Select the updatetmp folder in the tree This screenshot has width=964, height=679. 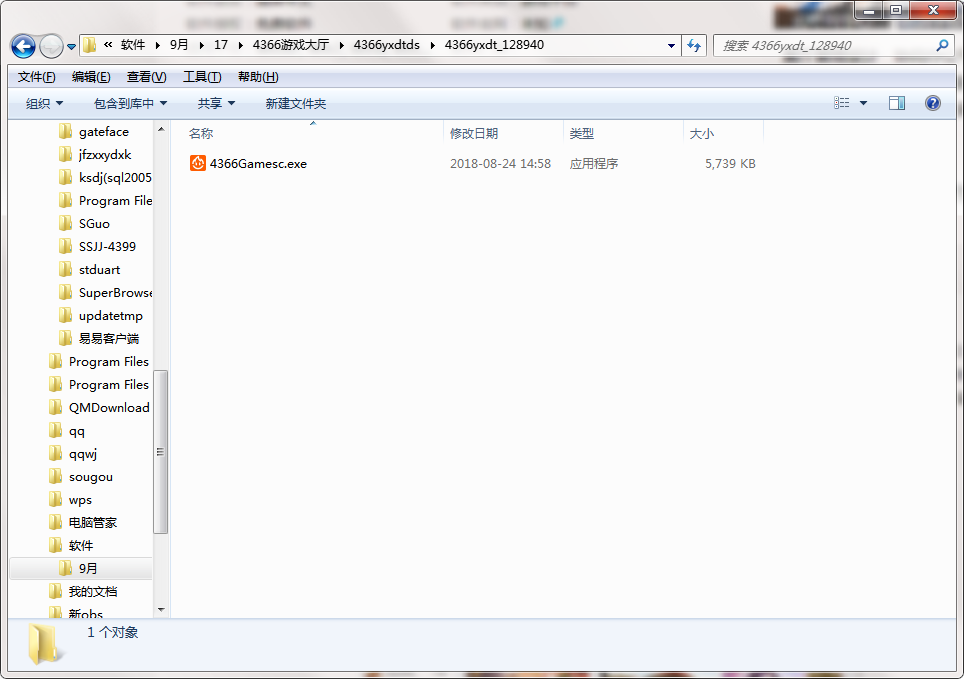click(111, 316)
